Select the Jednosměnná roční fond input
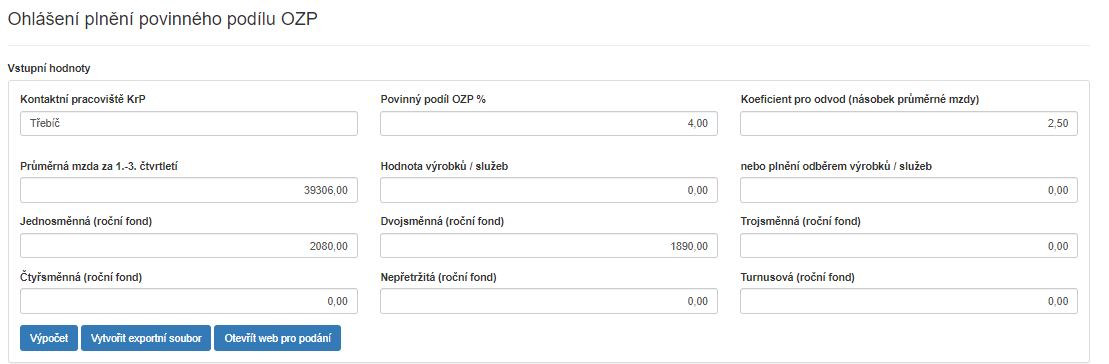The width and height of the screenshot is (1109, 364). (x=189, y=245)
